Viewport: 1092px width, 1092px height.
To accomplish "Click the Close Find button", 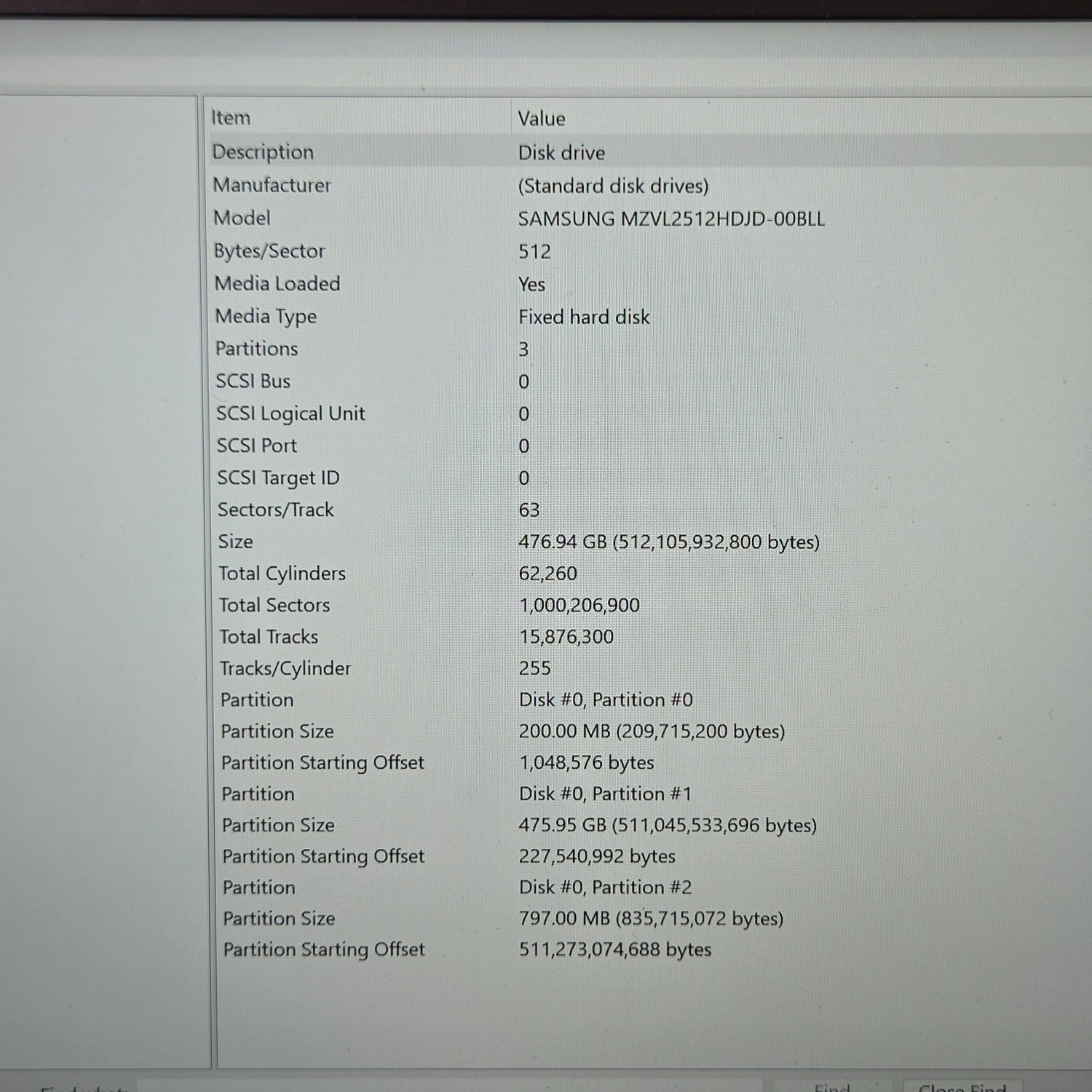I will coord(962,1086).
